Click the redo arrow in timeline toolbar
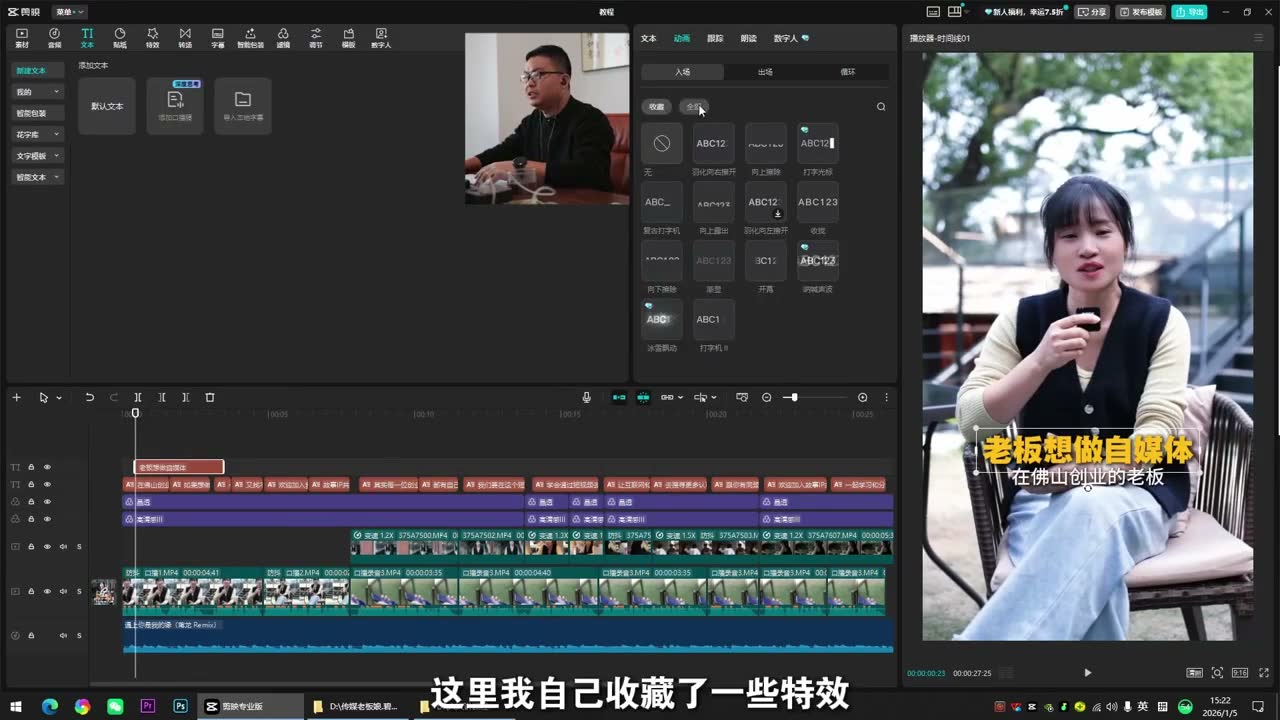Viewport: 1280px width, 720px height. [113, 397]
